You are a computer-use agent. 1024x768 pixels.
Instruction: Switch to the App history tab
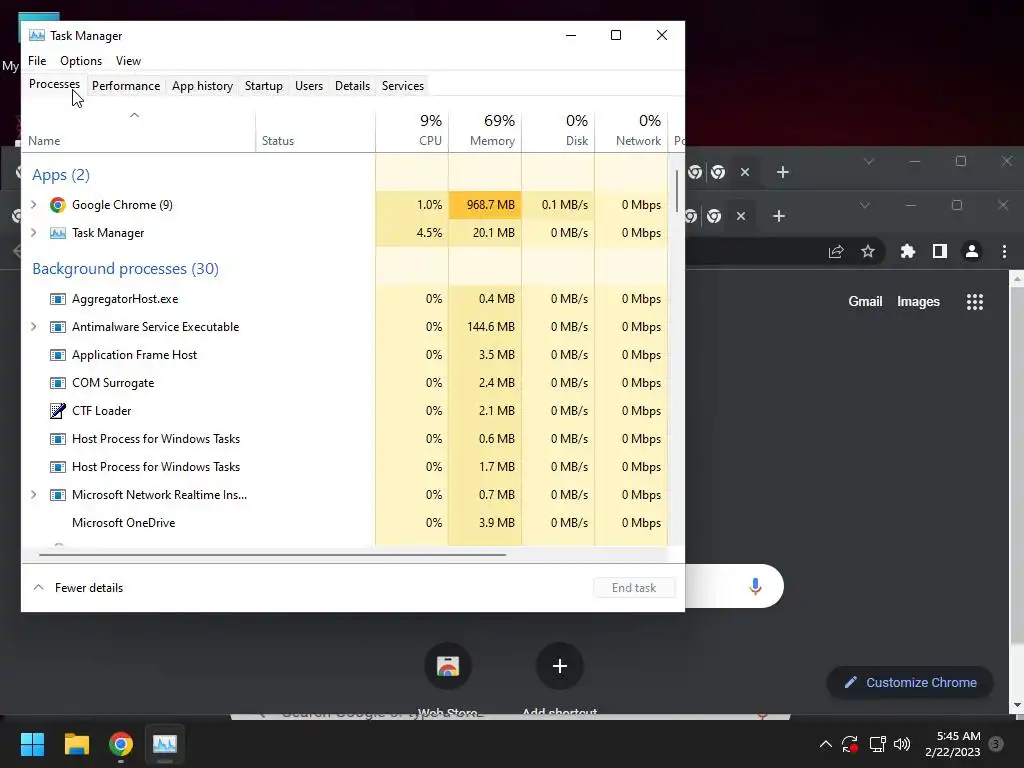click(202, 86)
